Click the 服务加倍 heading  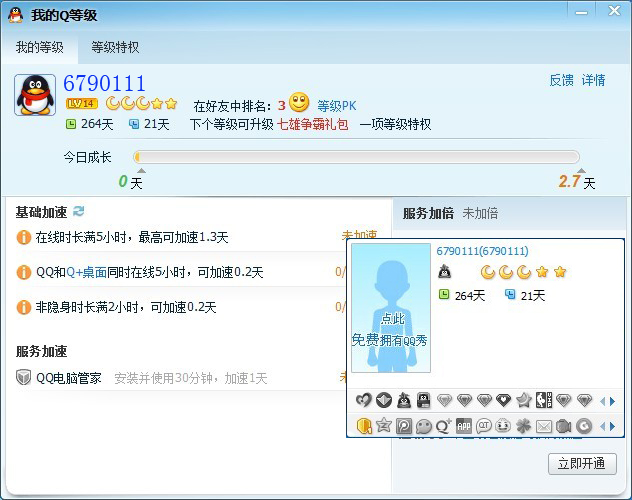point(428,213)
